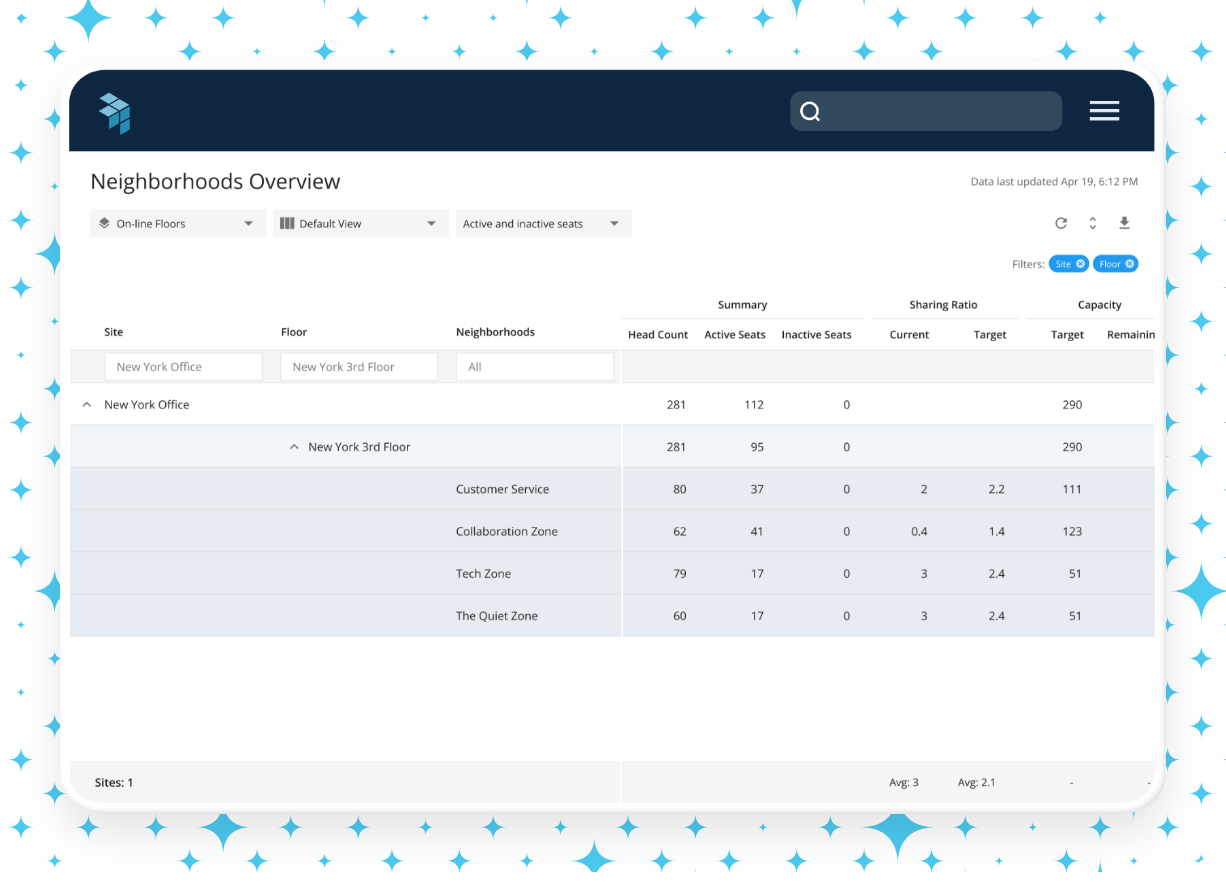1226x894 pixels.
Task: Open the Default View dropdown
Action: pyautogui.click(x=360, y=223)
